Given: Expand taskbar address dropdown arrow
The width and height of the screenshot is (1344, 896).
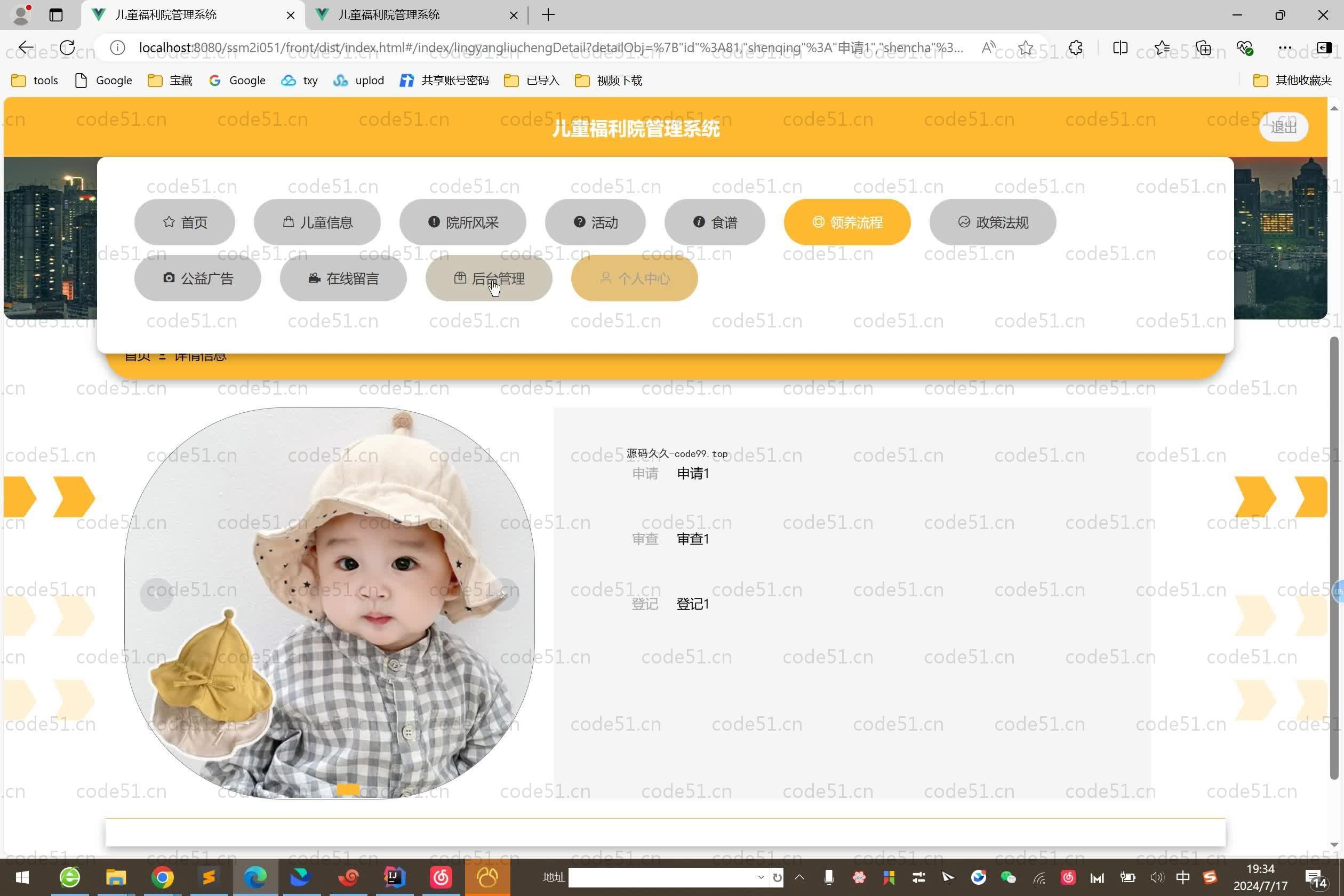Looking at the screenshot, I should point(761,877).
